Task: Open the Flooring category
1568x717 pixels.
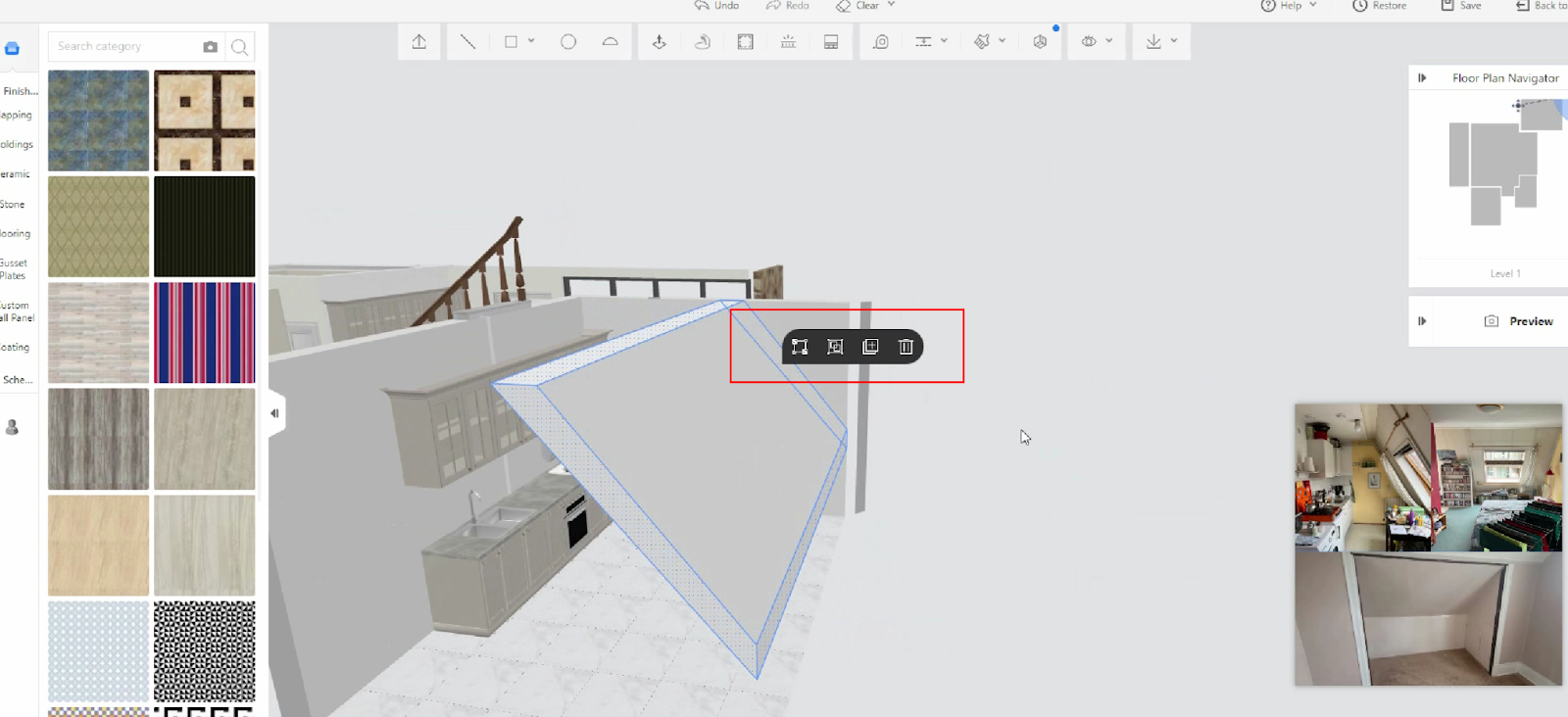Action: click(x=16, y=234)
